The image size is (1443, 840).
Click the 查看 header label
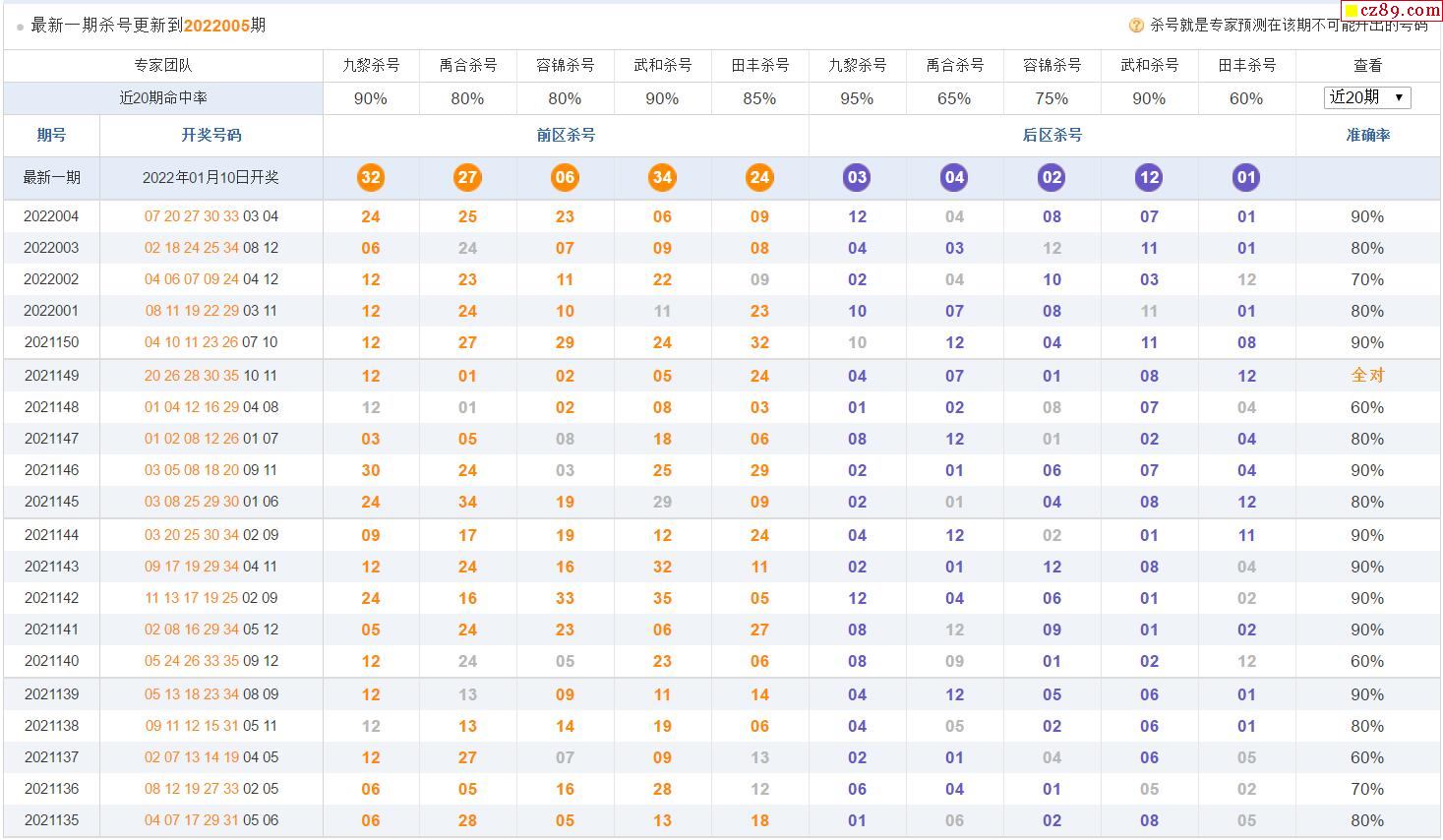click(1368, 66)
